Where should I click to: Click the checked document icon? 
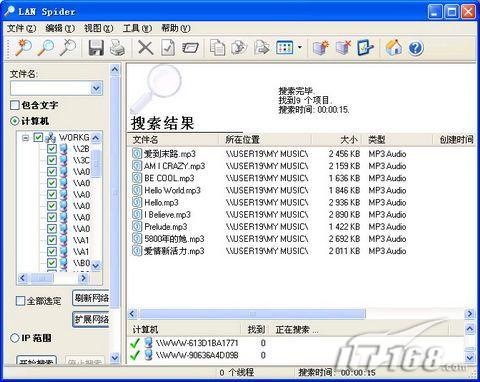(x=168, y=48)
